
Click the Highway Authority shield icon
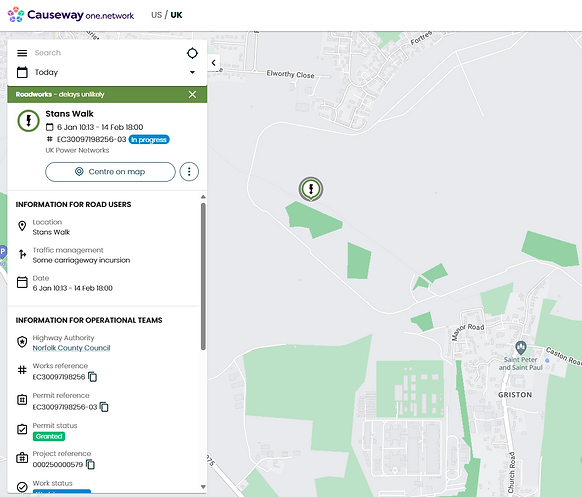22,341
